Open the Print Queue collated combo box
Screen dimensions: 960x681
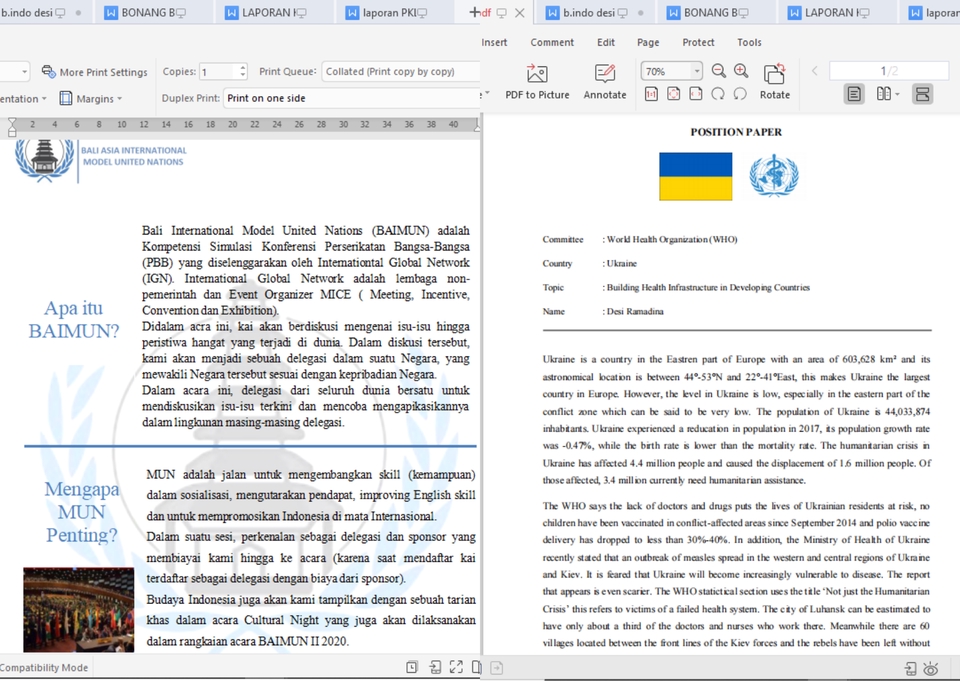(x=400, y=72)
